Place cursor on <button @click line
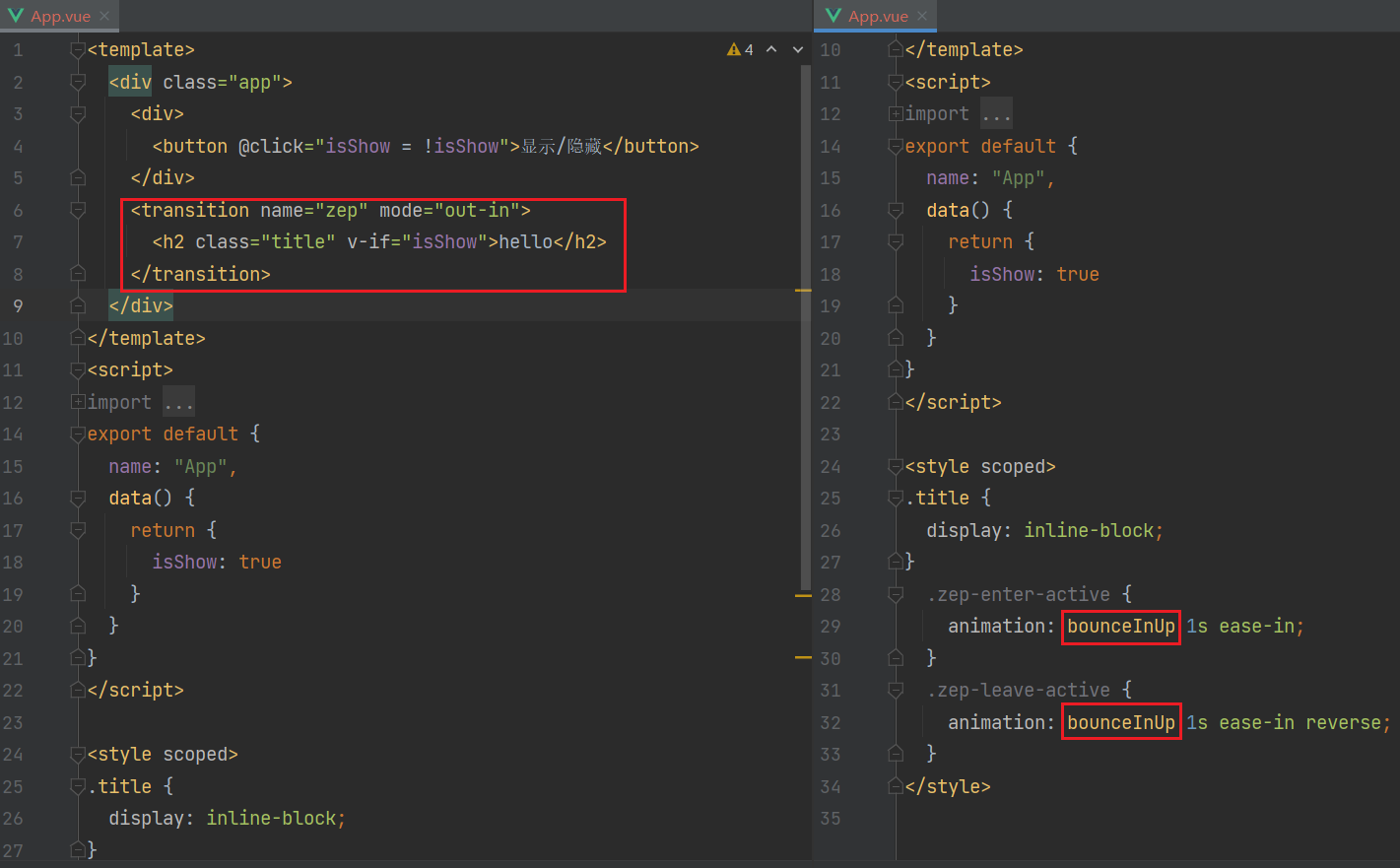 426,146
